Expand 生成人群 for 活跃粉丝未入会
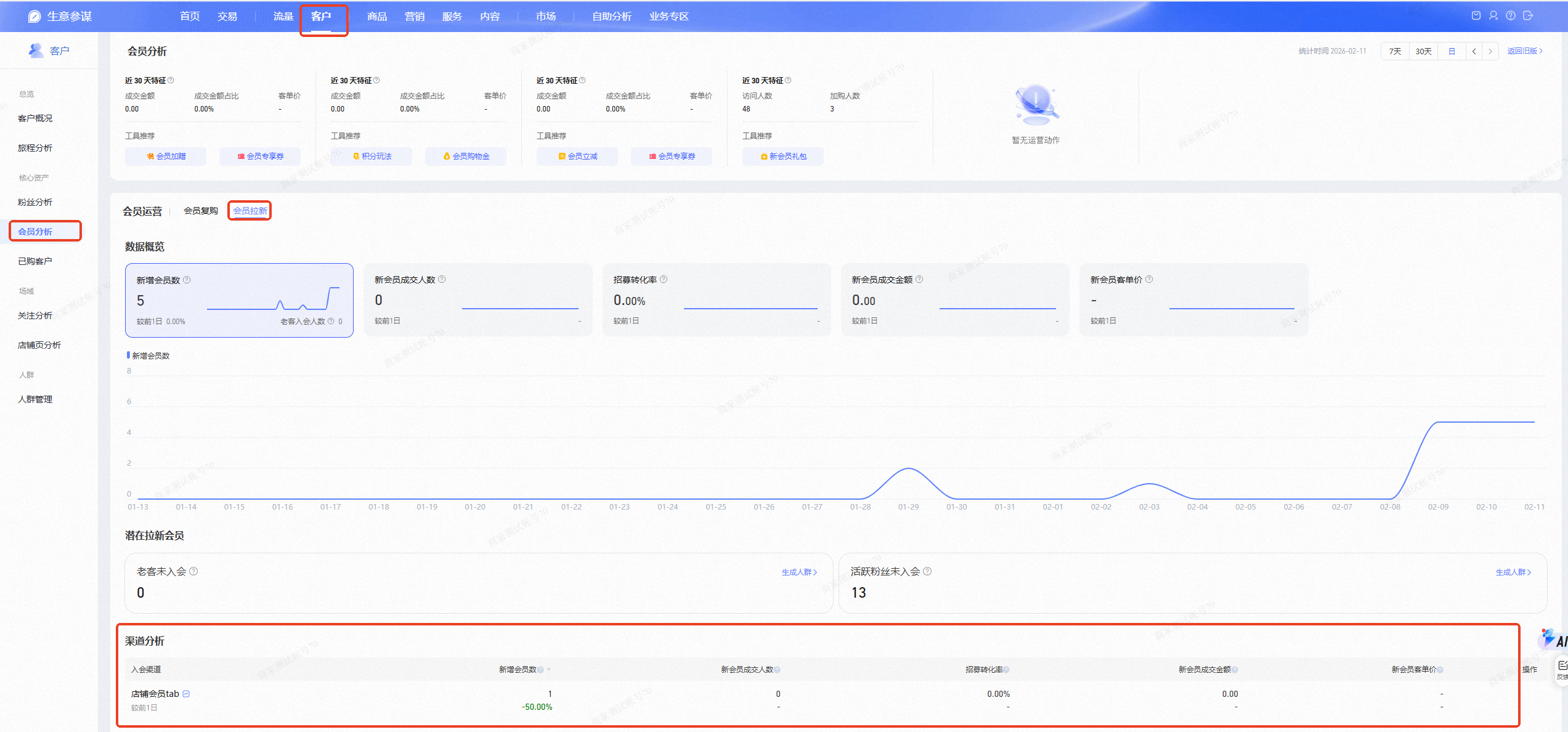 [1513, 572]
